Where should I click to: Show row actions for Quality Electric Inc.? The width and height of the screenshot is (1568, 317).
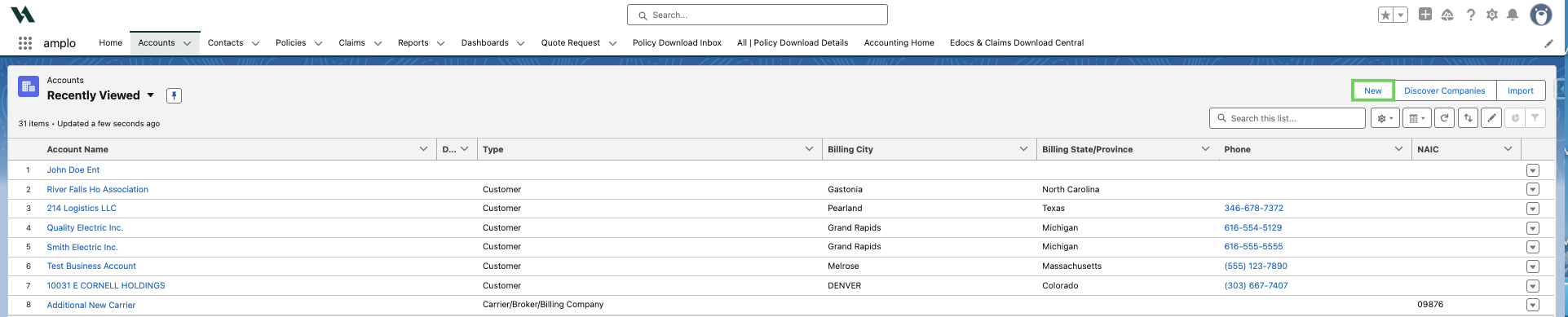[x=1532, y=228]
